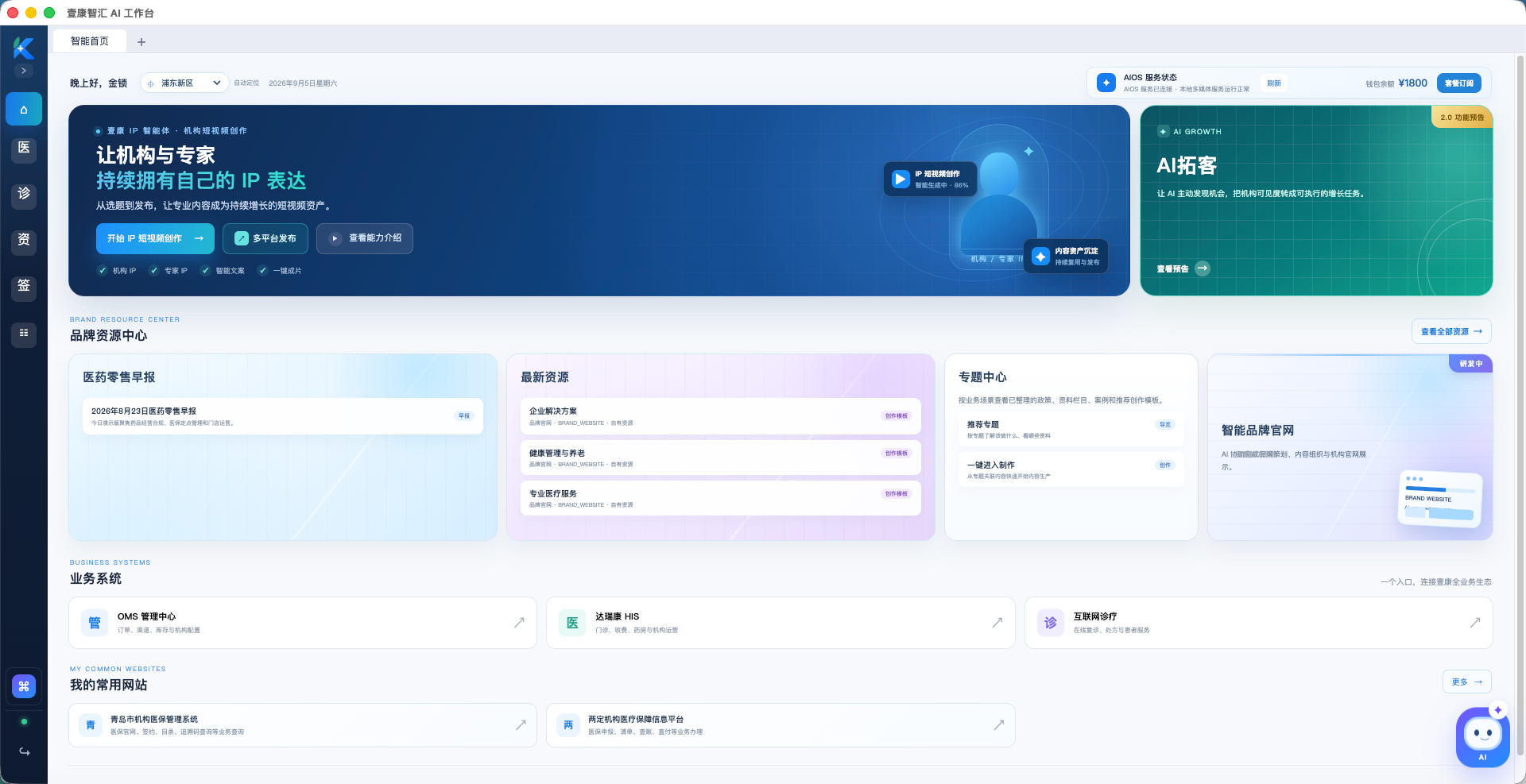Viewport: 1526px width, 784px height.
Task: Open OMS 管理中心 external arrow
Action: [519, 623]
